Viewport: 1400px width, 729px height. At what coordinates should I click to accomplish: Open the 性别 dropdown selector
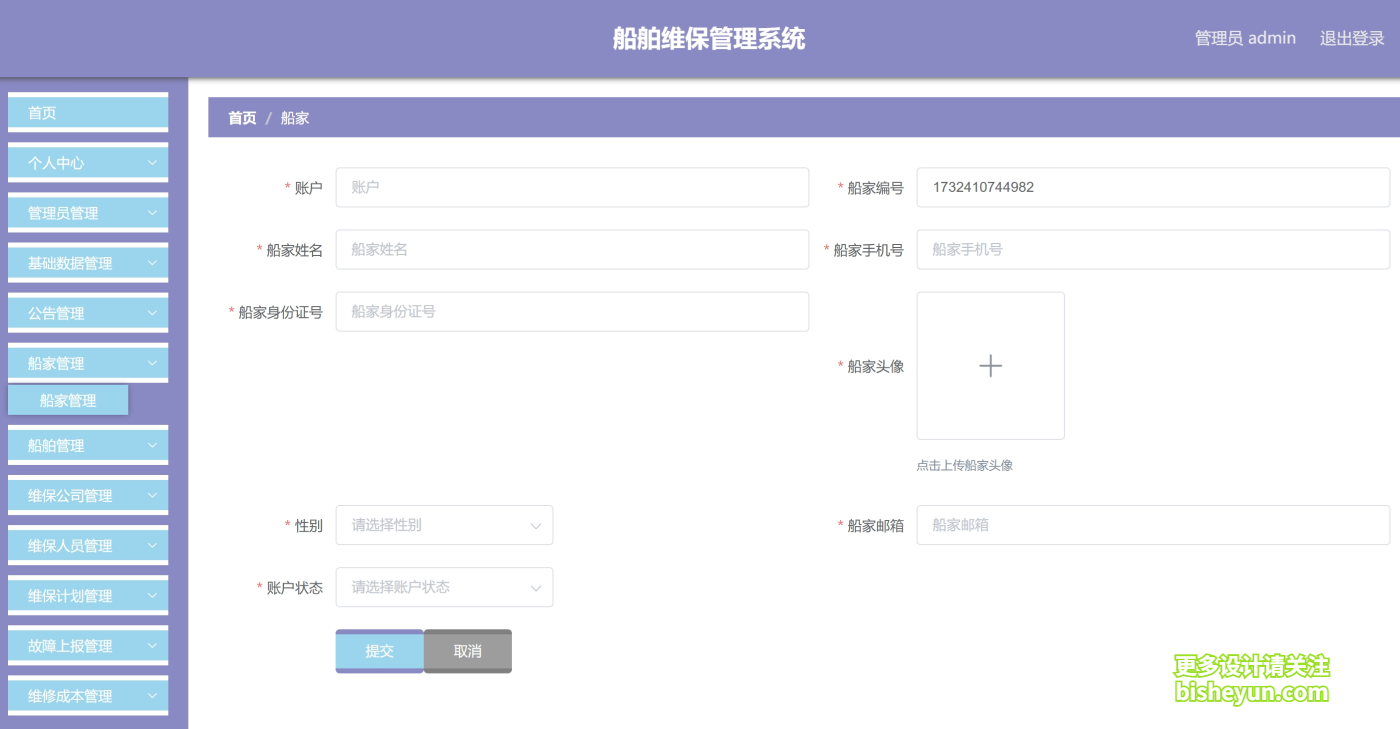444,525
